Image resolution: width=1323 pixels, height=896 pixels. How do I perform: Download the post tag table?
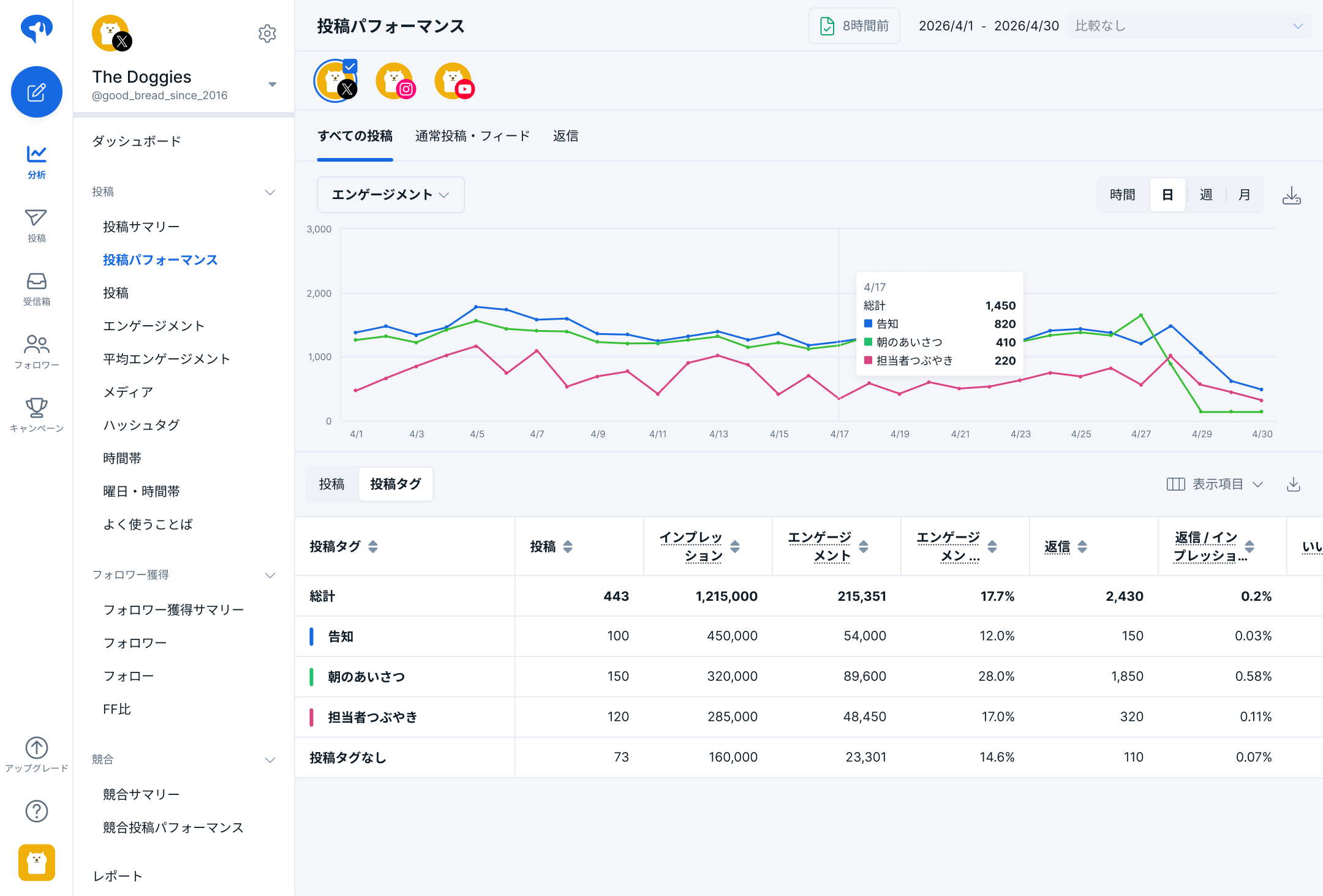point(1293,484)
